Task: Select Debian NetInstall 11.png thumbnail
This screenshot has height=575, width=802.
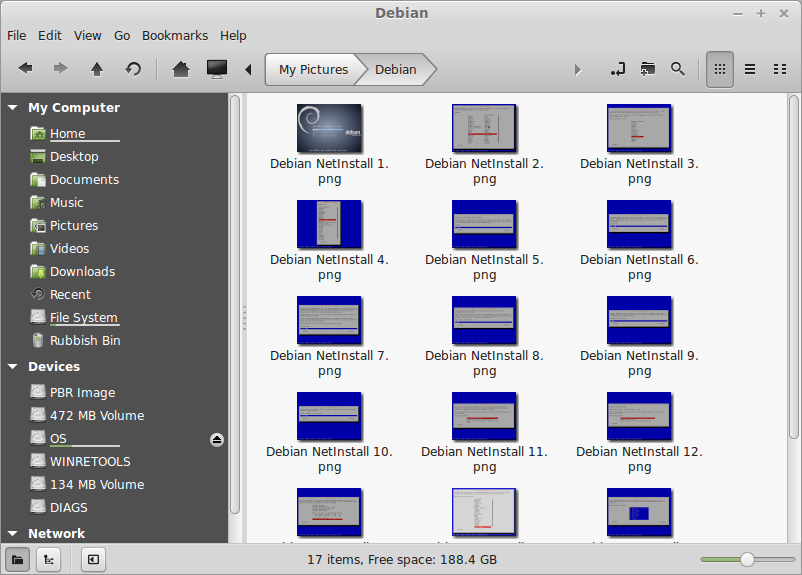Action: coord(484,416)
